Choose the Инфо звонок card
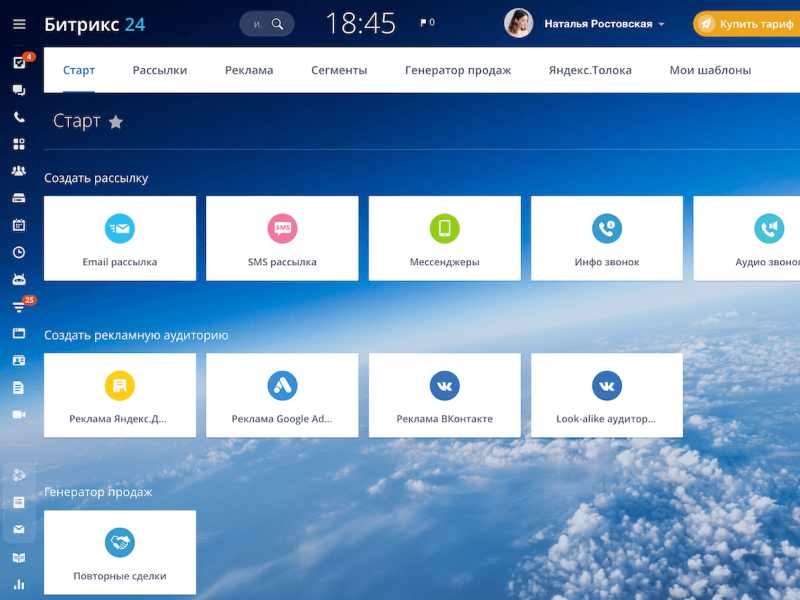The height and width of the screenshot is (600, 800). click(x=607, y=238)
